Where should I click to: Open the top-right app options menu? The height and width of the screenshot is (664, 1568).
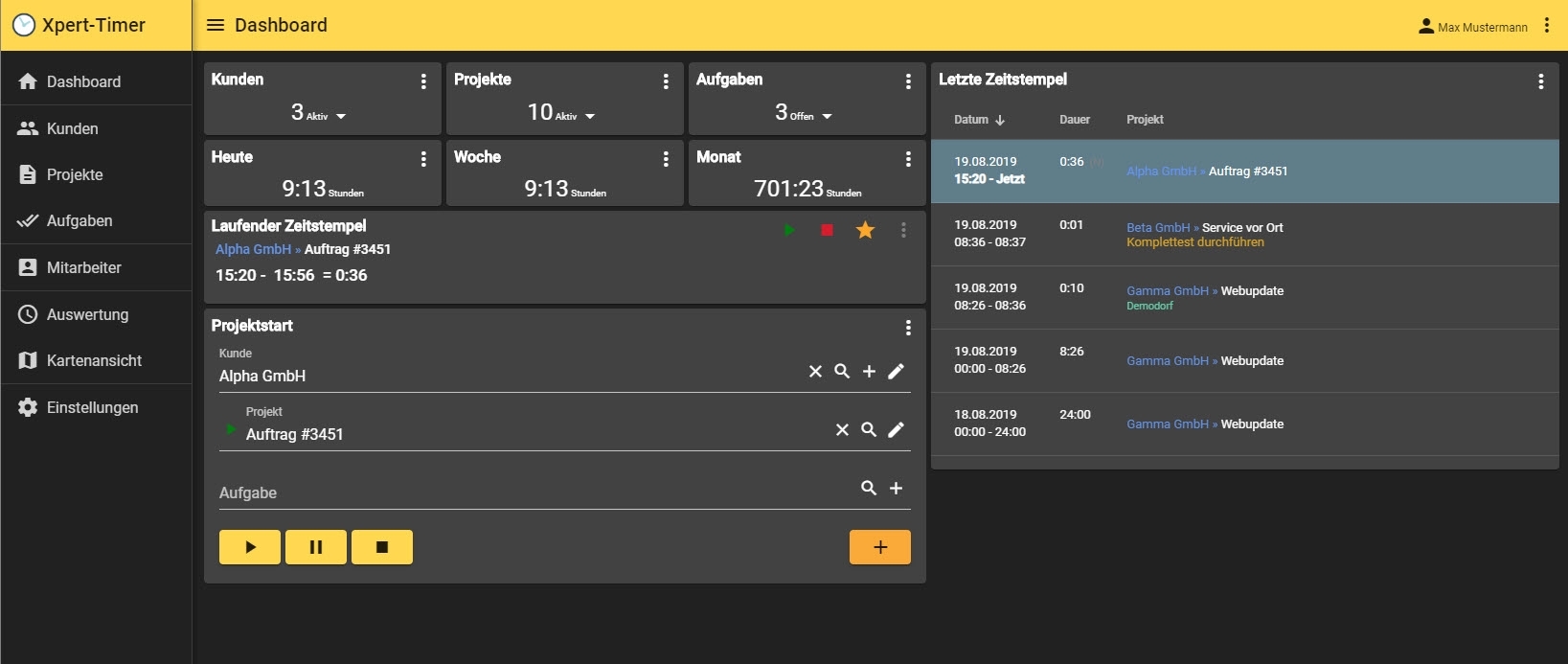point(1547,26)
